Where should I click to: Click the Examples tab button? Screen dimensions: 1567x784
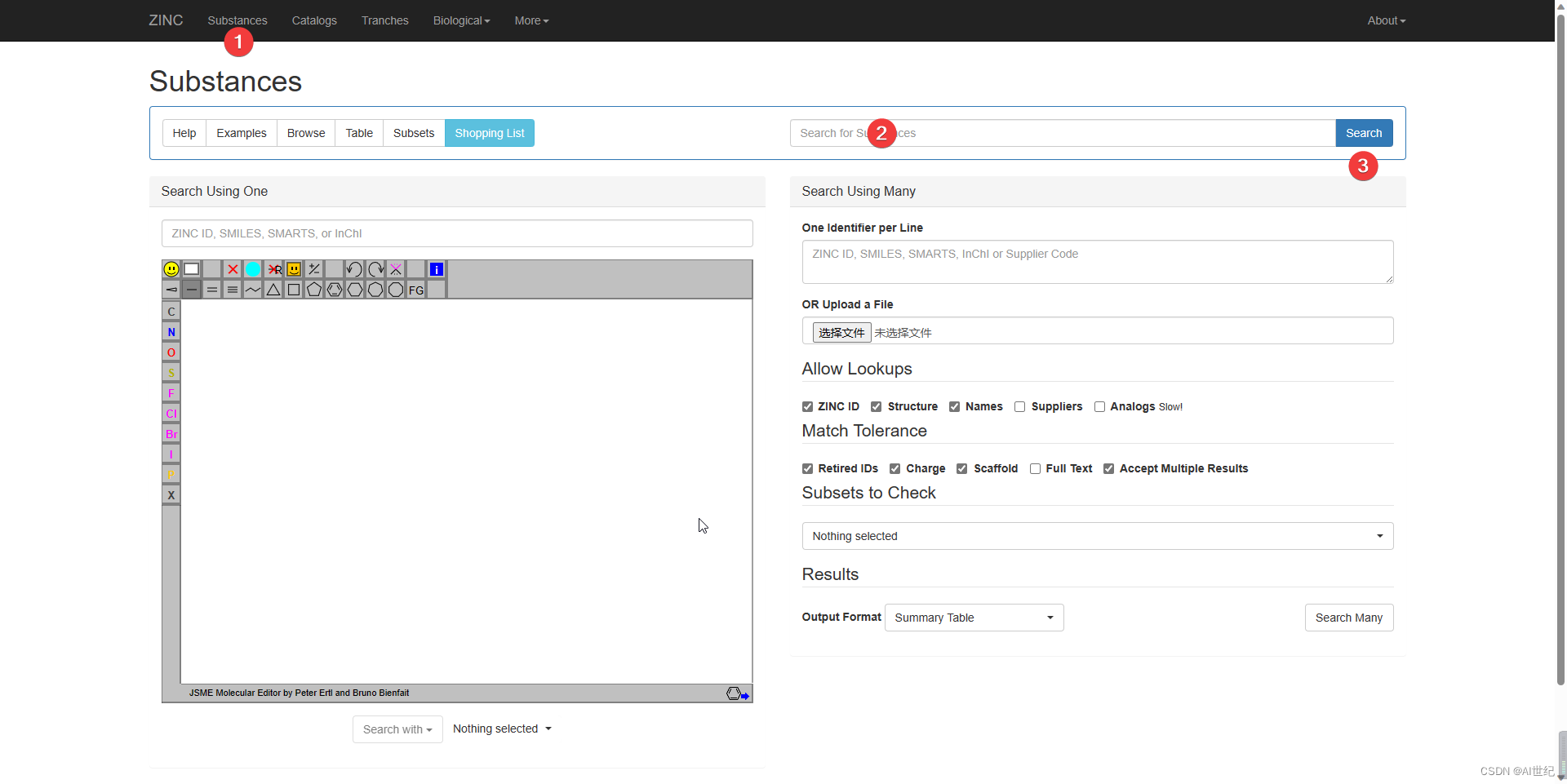242,133
